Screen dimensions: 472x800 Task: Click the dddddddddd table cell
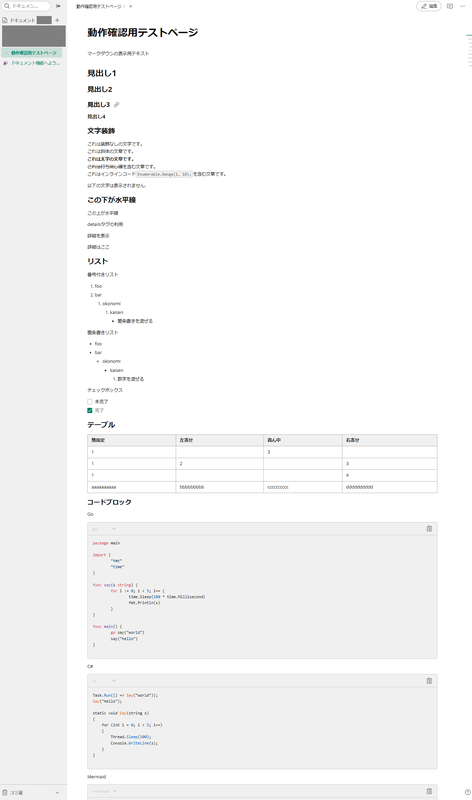tap(390, 487)
